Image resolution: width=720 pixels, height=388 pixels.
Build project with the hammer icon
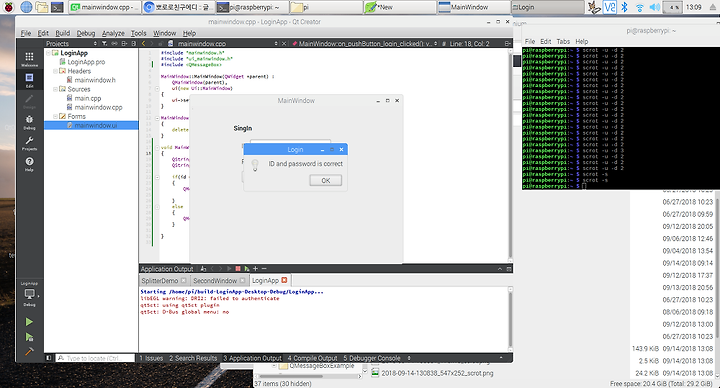[29, 352]
